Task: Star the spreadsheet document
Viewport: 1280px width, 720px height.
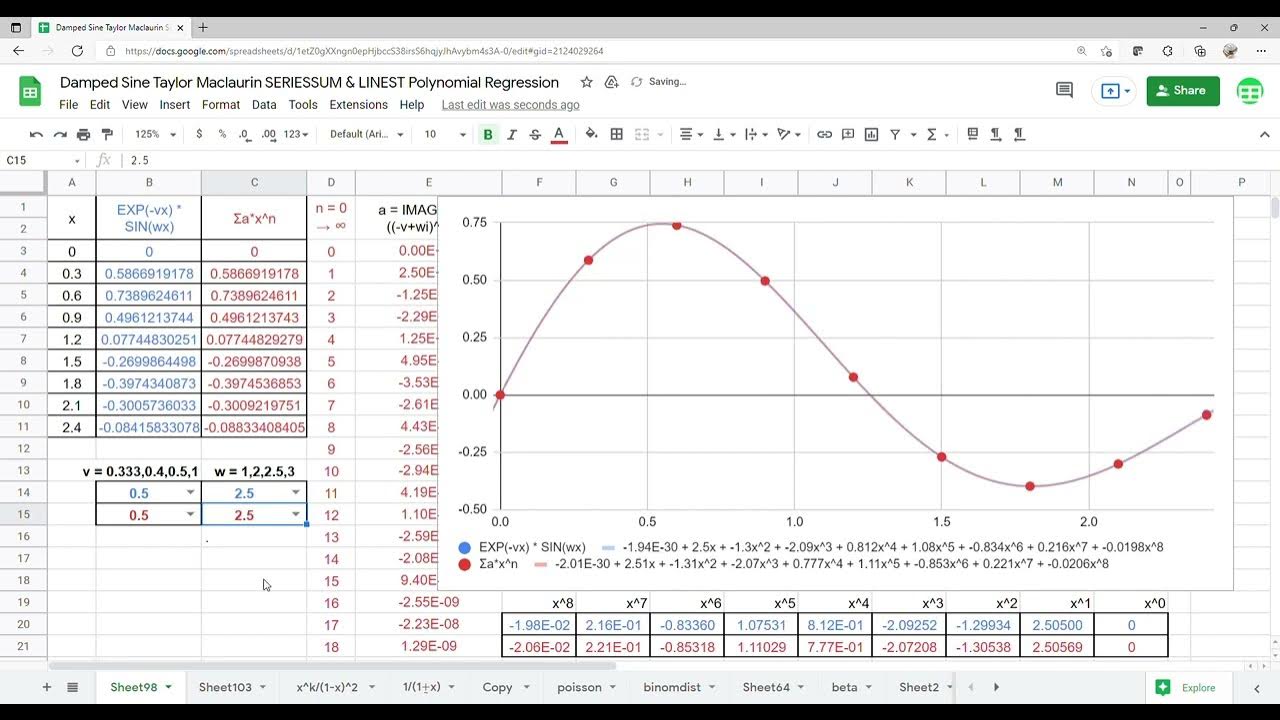Action: coord(586,82)
